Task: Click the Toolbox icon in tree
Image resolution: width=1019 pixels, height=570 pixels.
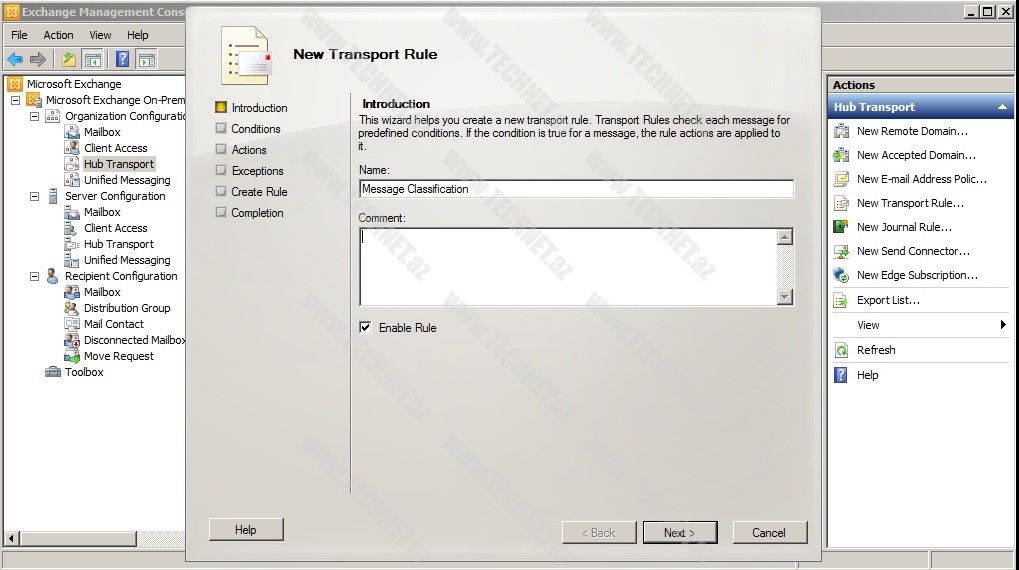Action: click(x=53, y=372)
